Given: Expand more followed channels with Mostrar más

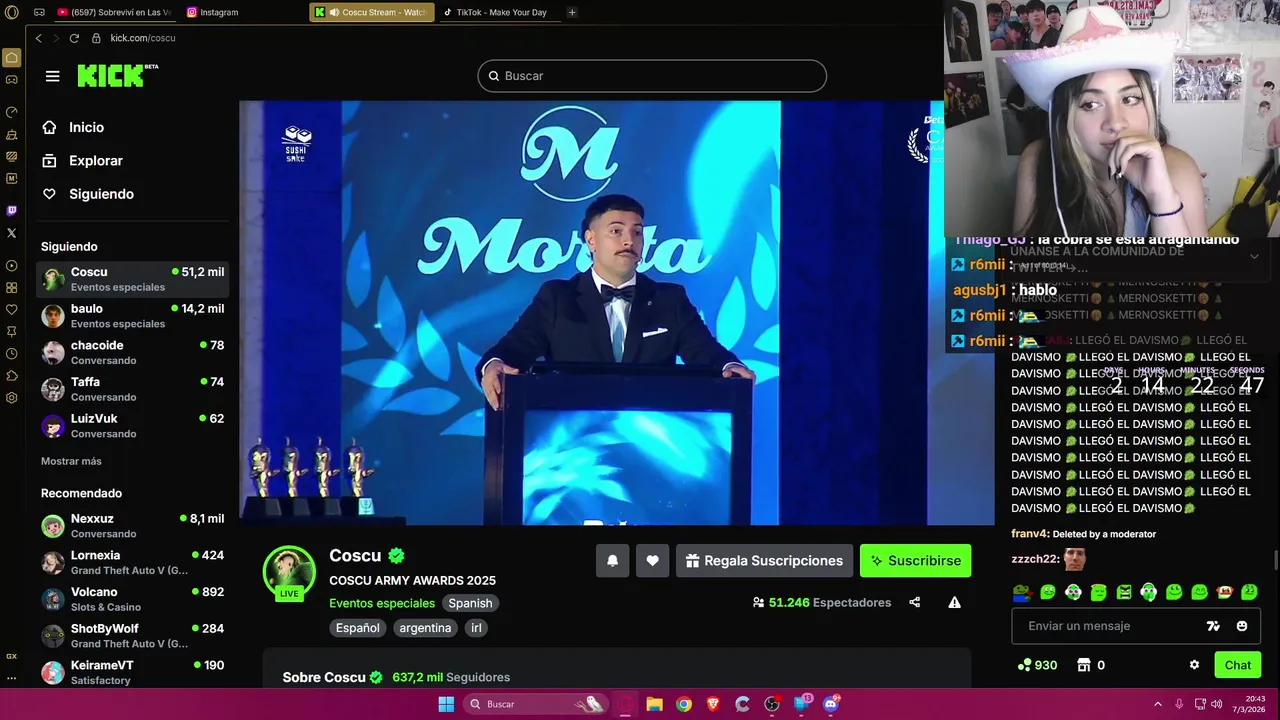Looking at the screenshot, I should [71, 461].
